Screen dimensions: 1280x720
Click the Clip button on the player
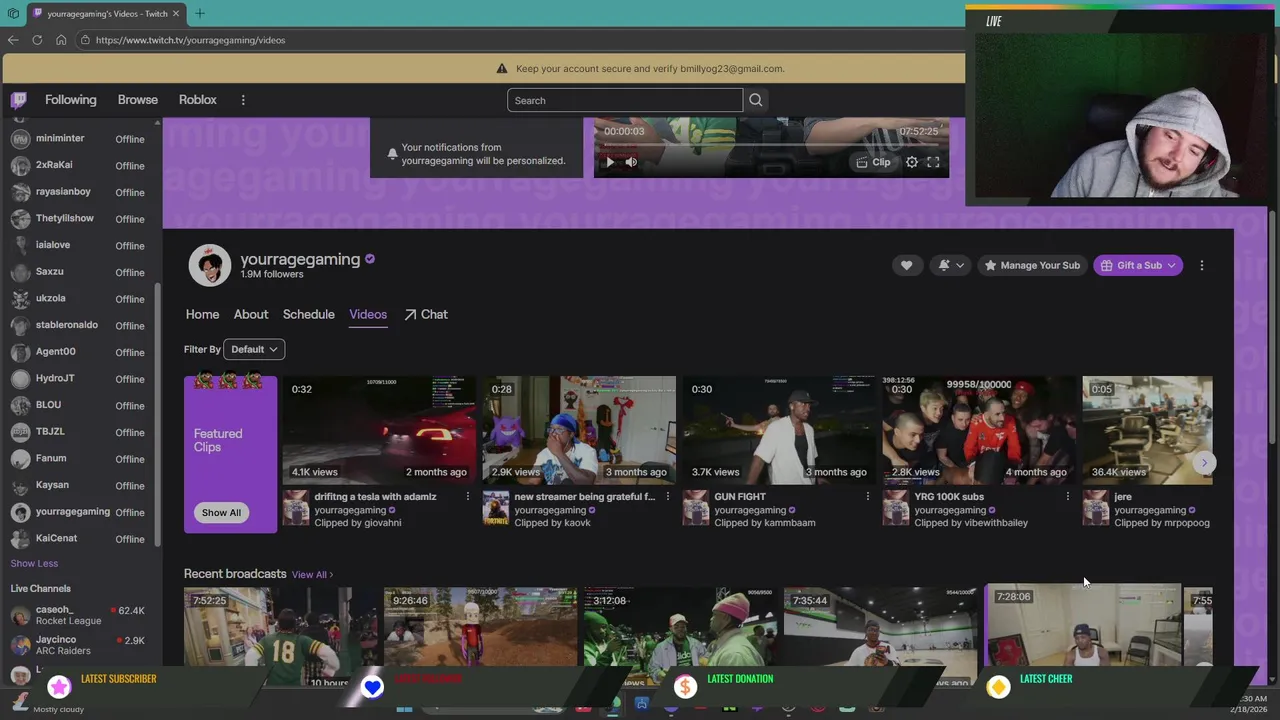pyautogui.click(x=873, y=162)
